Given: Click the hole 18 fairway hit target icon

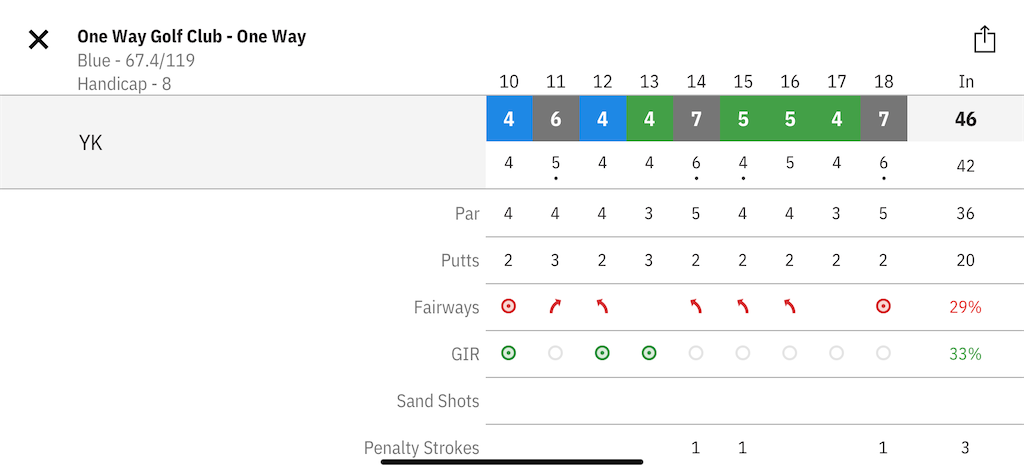Looking at the screenshot, I should pos(884,306).
